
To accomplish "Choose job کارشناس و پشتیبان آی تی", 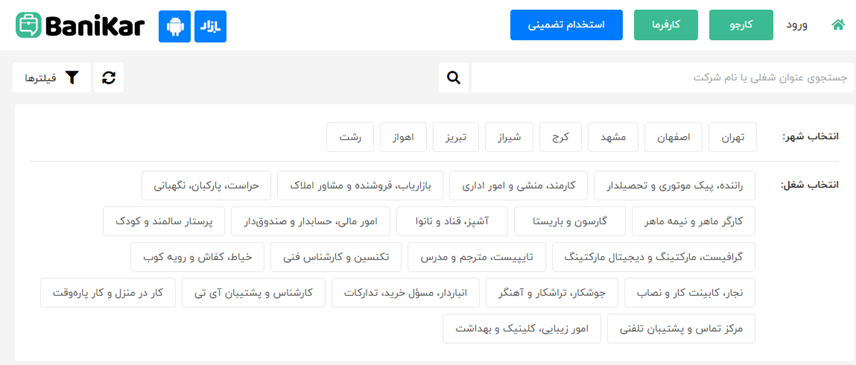I will [x=253, y=293].
